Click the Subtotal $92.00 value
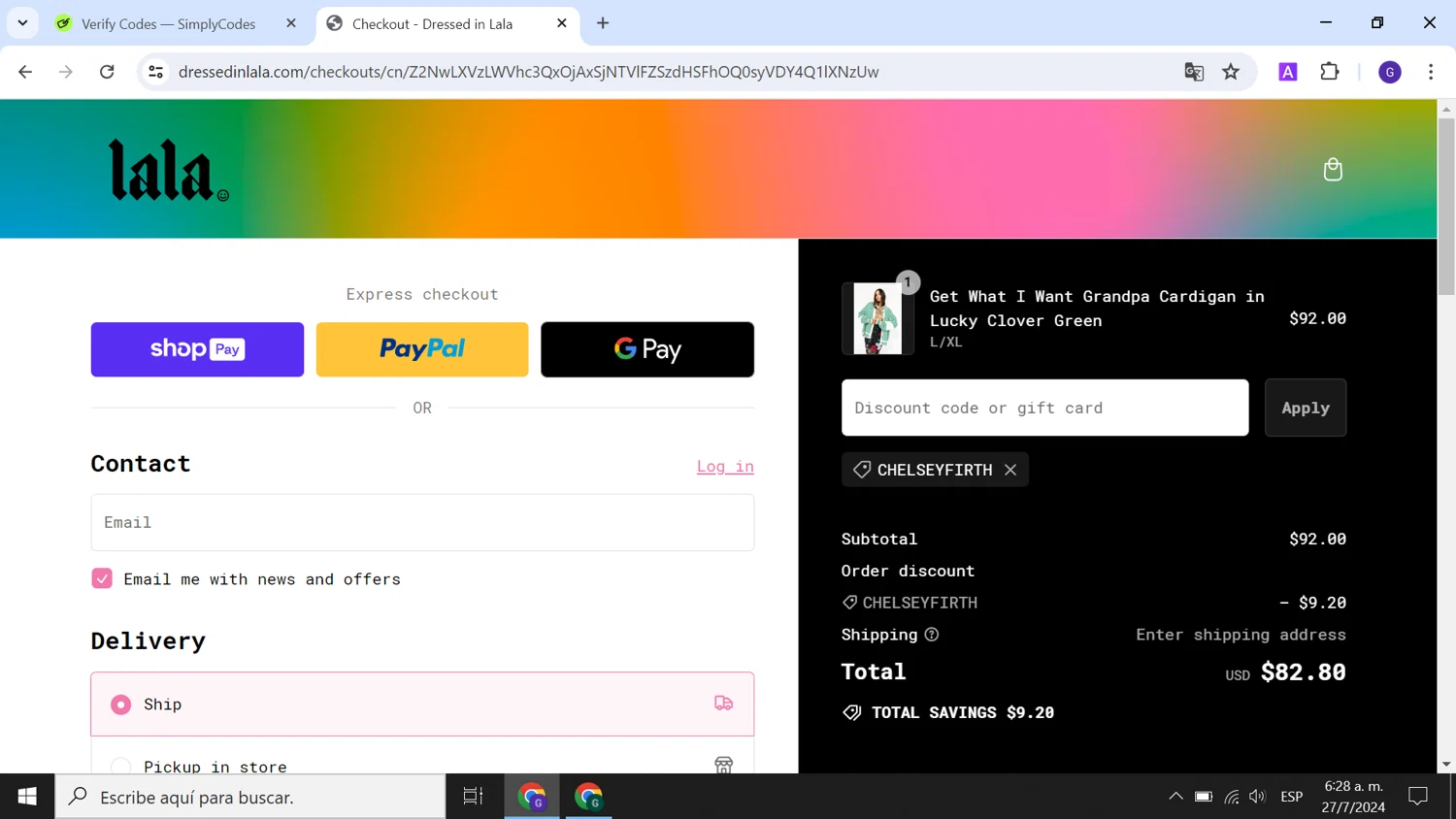The image size is (1456, 819). (1317, 539)
